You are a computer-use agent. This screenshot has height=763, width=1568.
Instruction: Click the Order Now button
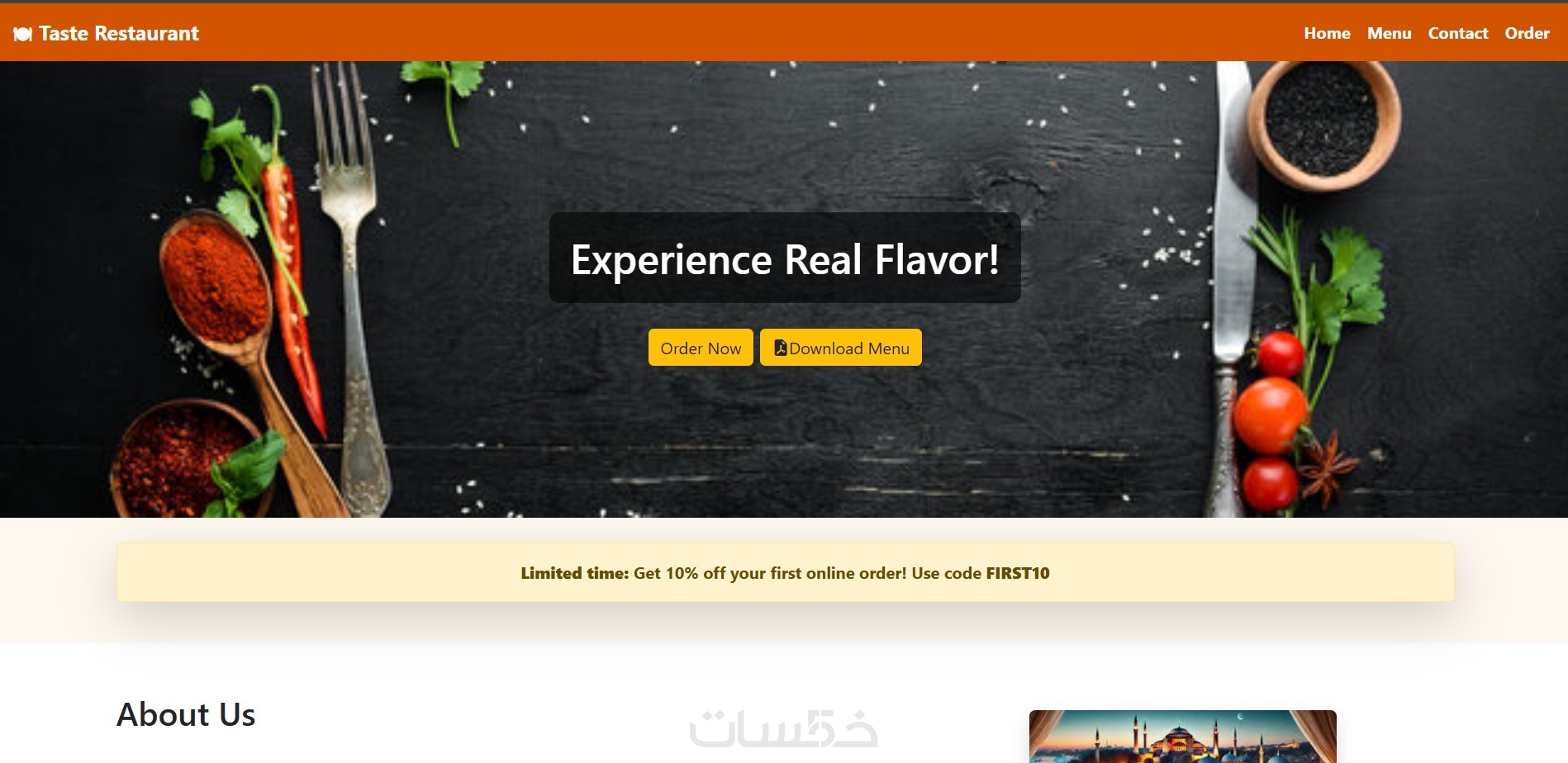(701, 348)
